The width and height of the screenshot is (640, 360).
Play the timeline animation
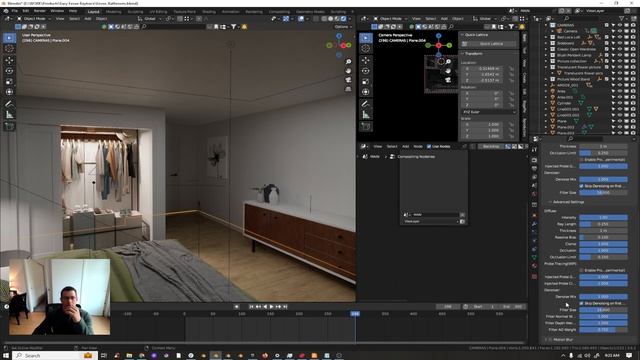(271, 307)
